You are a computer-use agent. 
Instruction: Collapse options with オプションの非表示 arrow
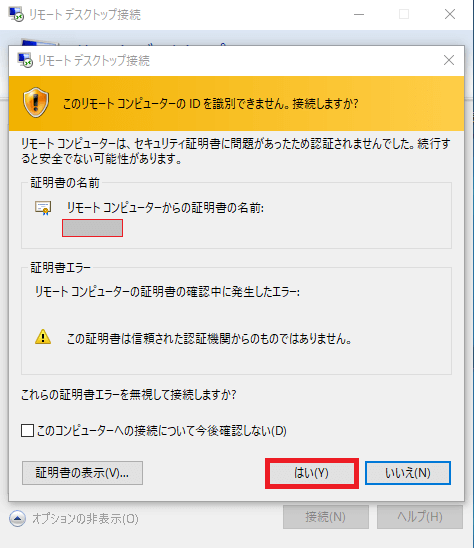pos(17,519)
